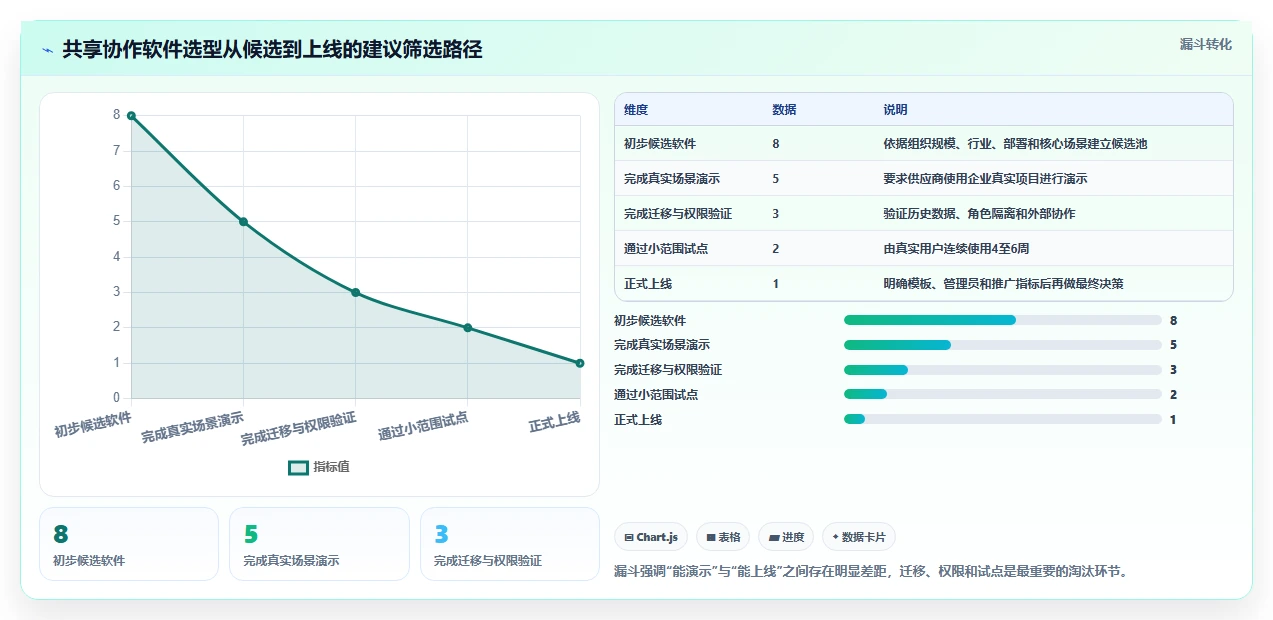Viewport: 1273px width, 620px height.
Task: Click the icon inside the 表格 tag
Action: (x=710, y=538)
